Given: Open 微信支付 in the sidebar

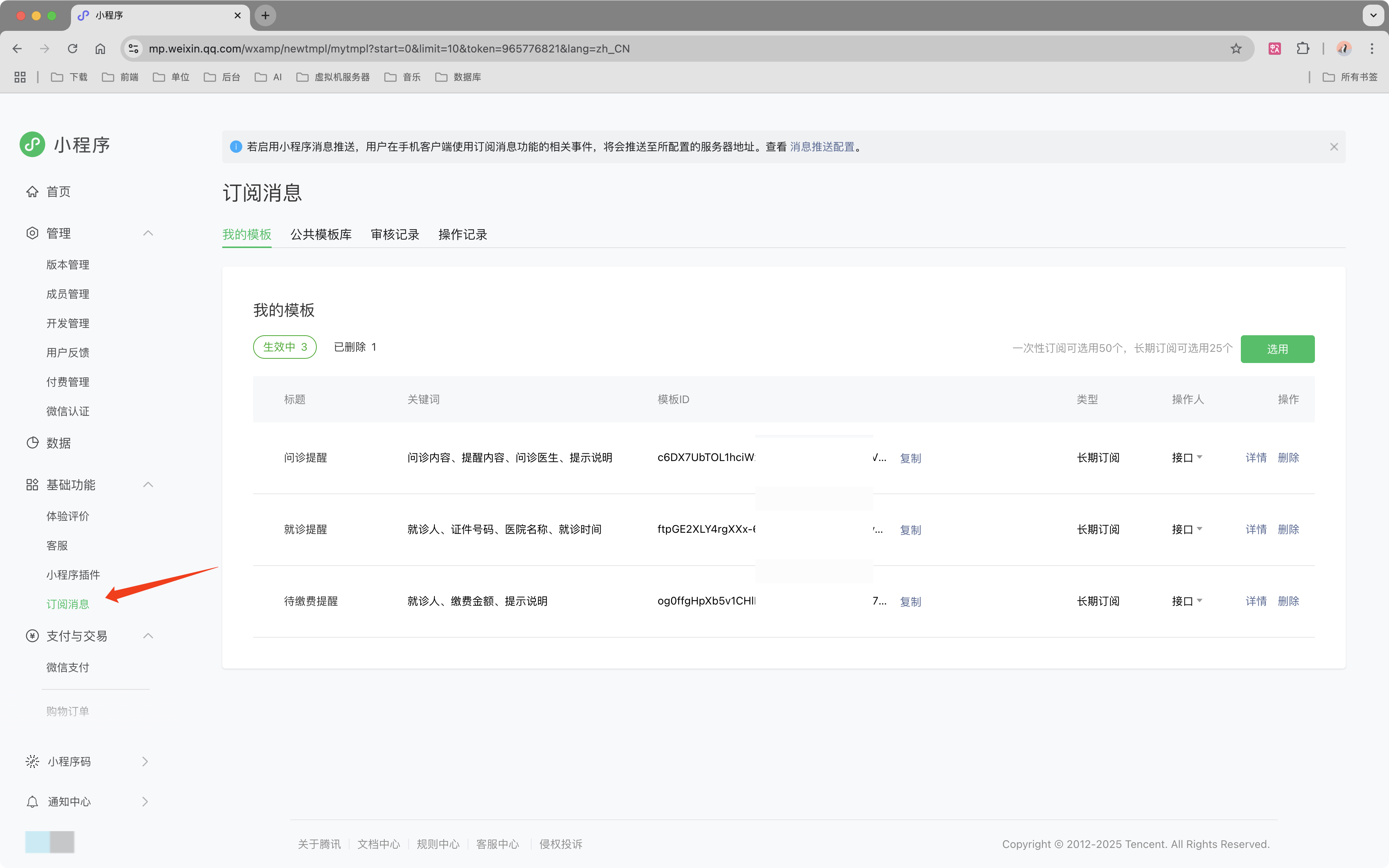Looking at the screenshot, I should [68, 667].
